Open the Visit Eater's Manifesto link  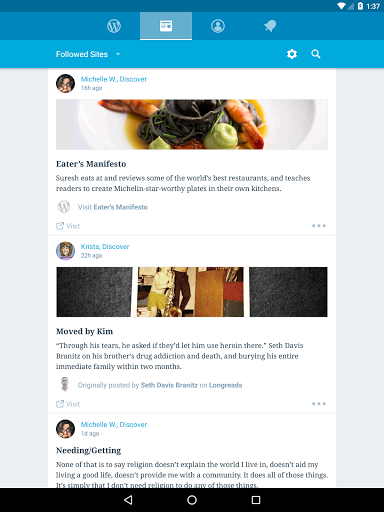pos(113,207)
